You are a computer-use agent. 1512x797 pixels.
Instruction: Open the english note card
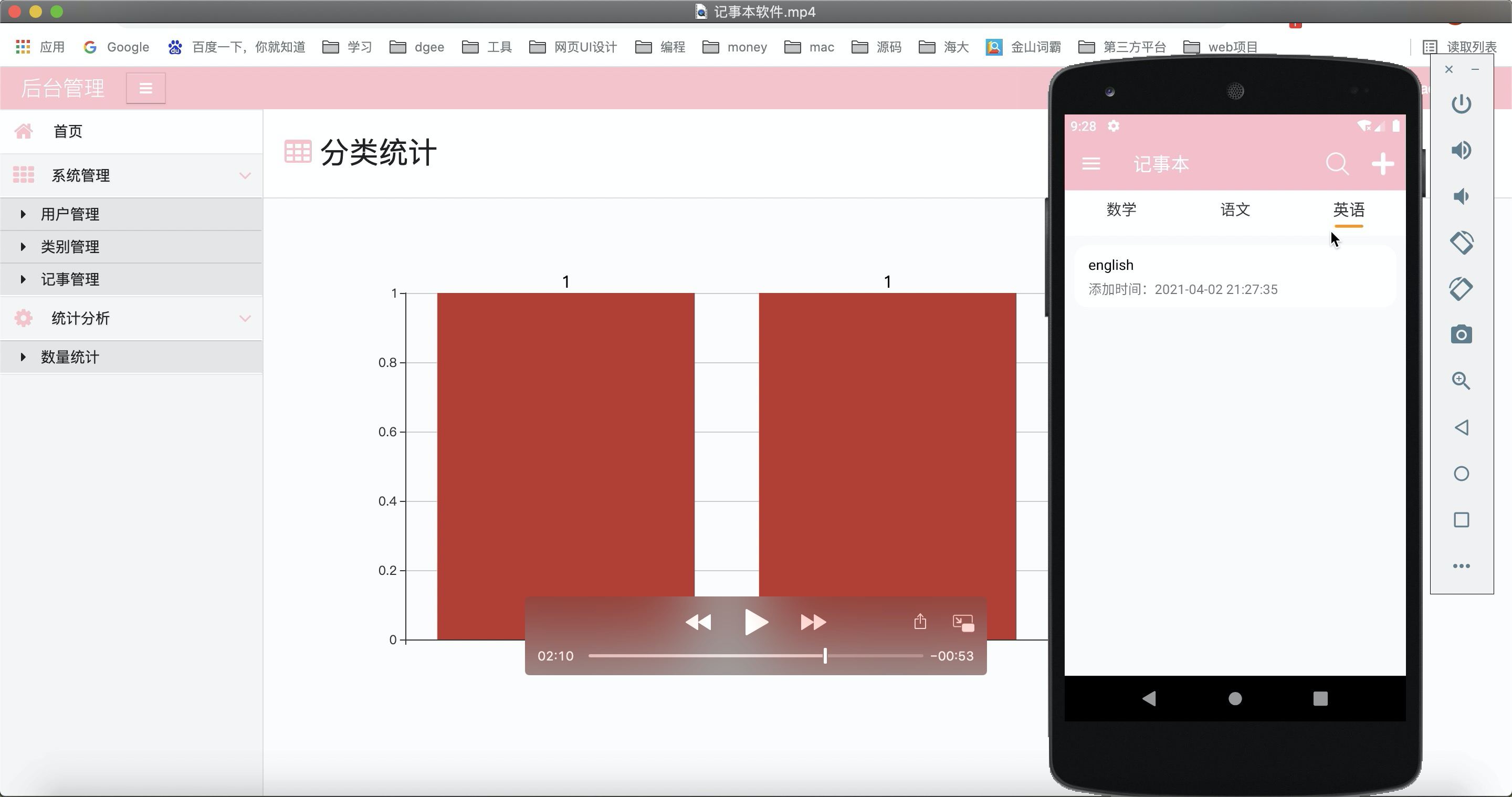pyautogui.click(x=1234, y=276)
